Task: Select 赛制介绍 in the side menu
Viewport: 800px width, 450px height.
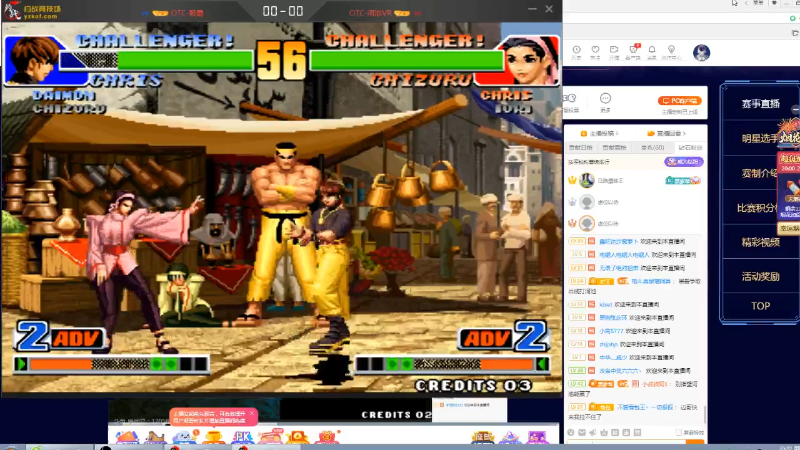Action: click(x=759, y=173)
